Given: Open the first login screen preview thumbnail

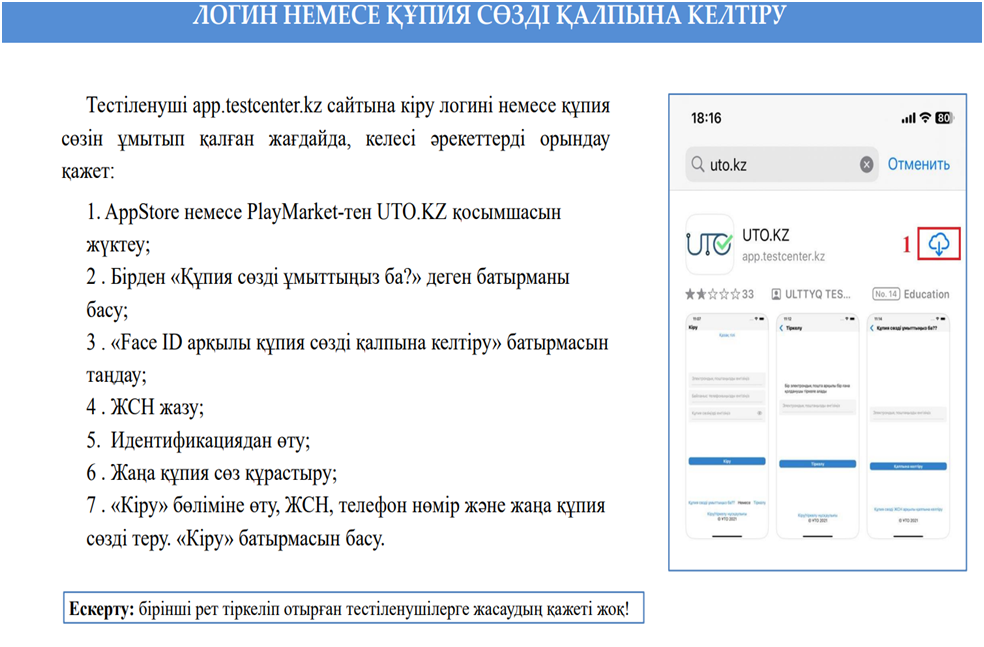Looking at the screenshot, I should (x=725, y=427).
